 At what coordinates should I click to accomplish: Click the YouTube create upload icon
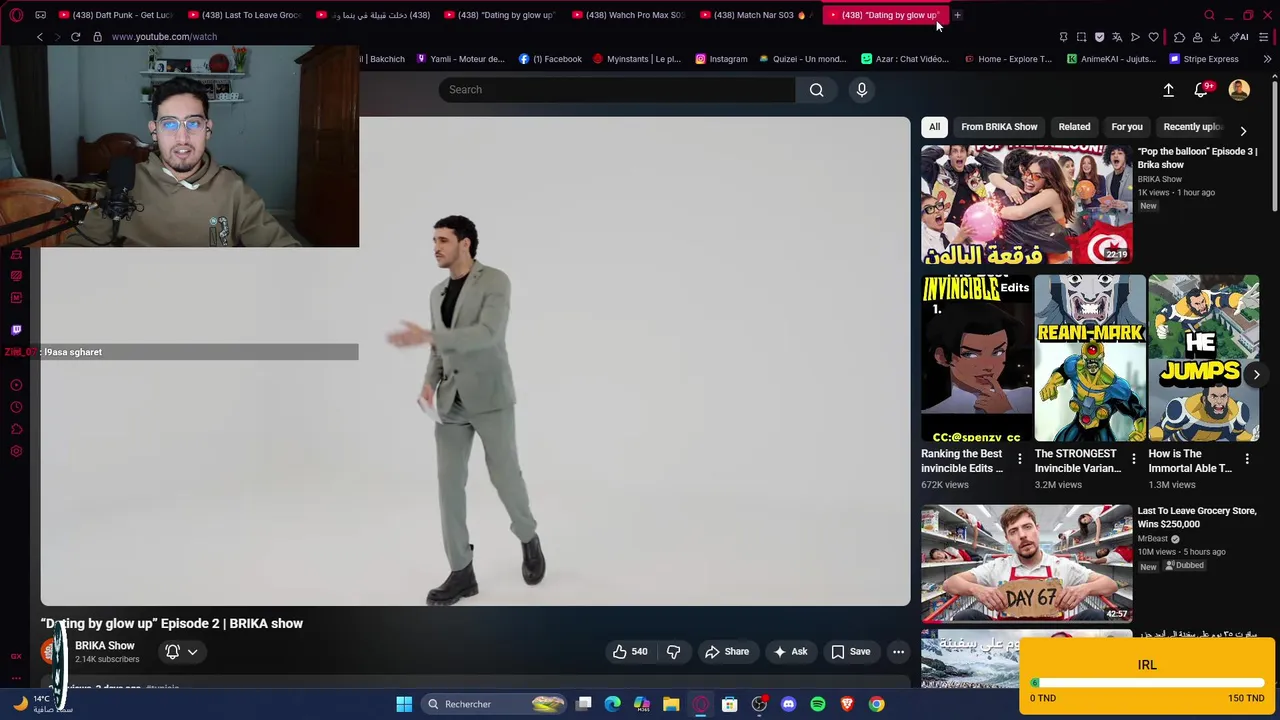tap(1168, 90)
